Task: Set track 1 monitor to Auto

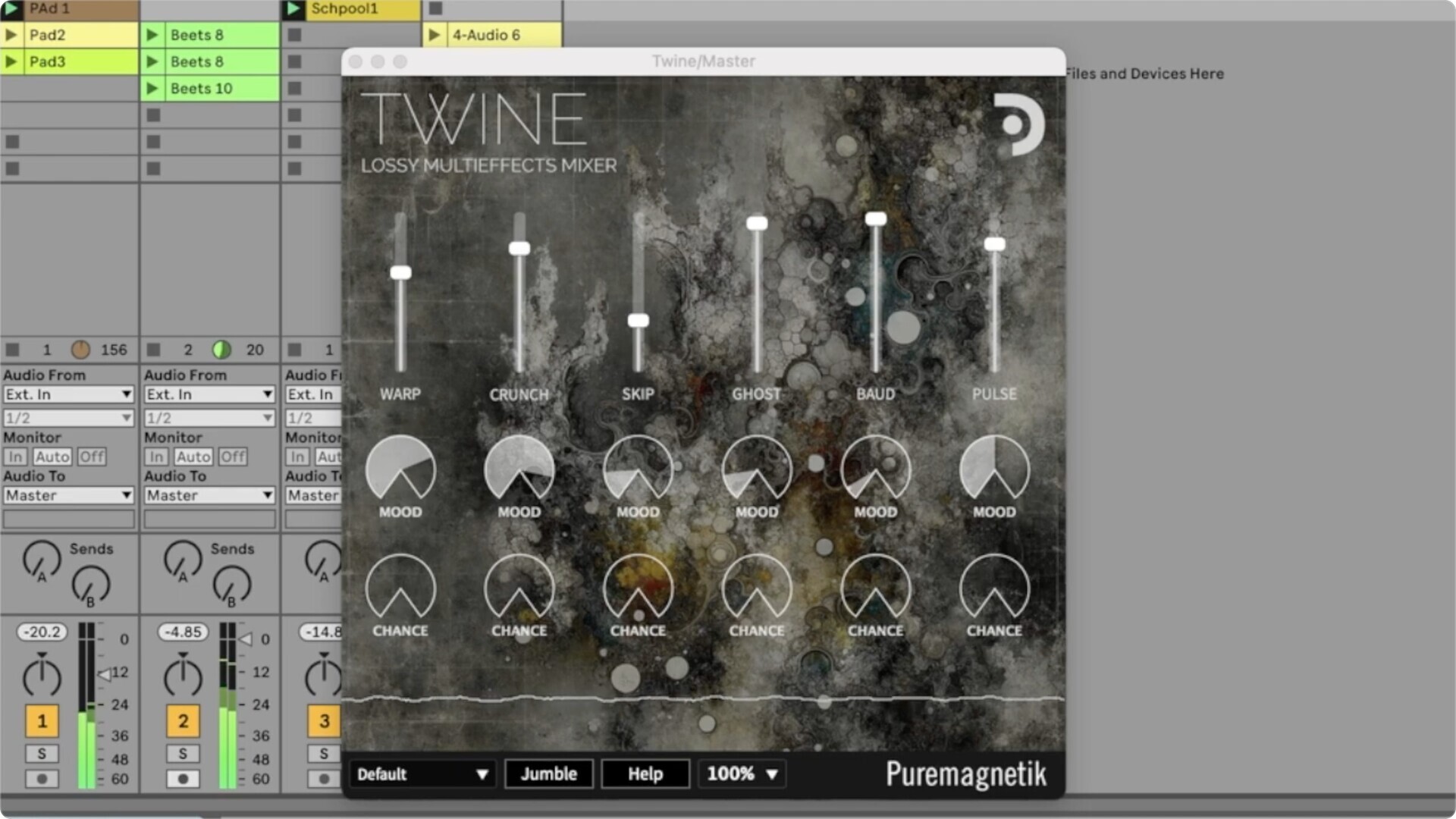Action: coord(52,457)
